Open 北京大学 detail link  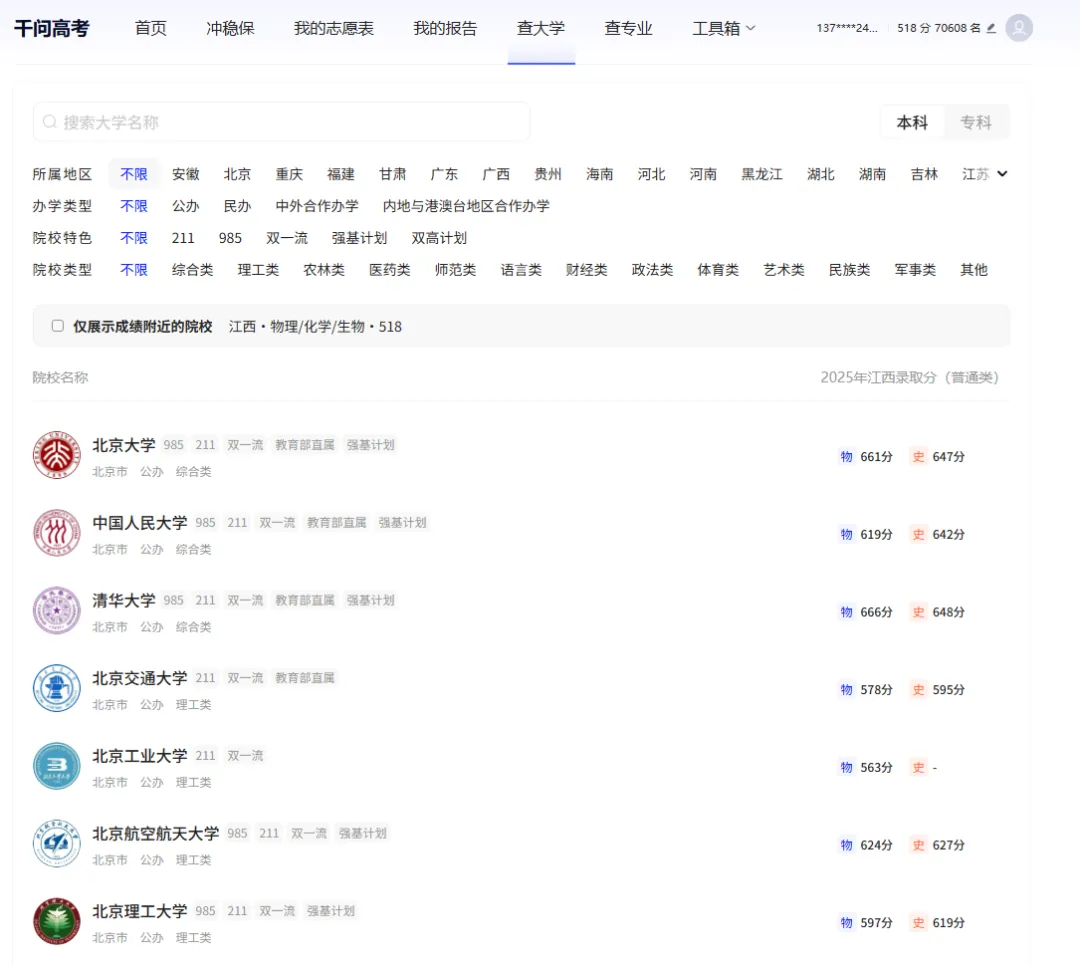tap(124, 444)
